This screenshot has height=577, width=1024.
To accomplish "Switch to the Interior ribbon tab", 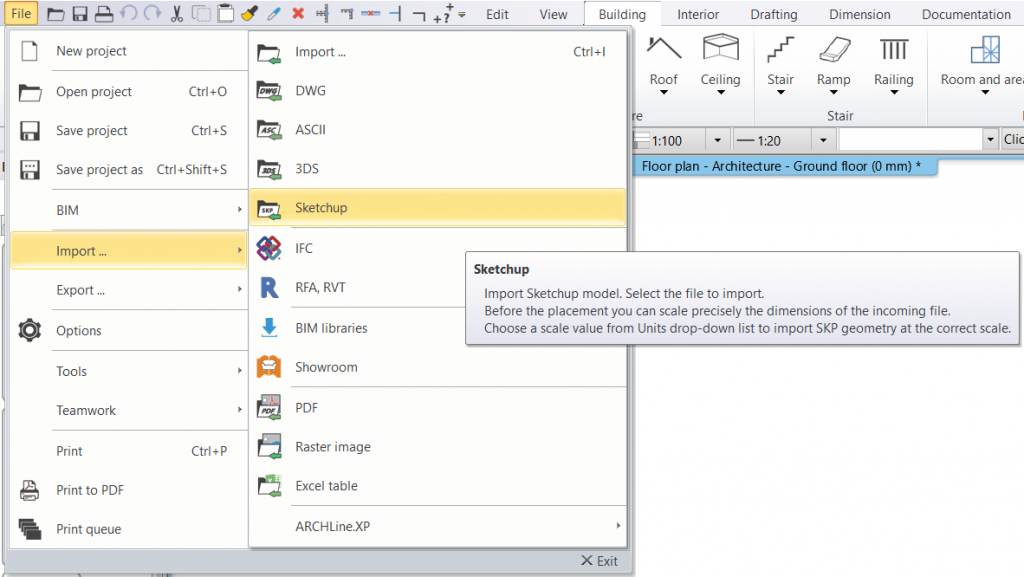I will pos(697,14).
